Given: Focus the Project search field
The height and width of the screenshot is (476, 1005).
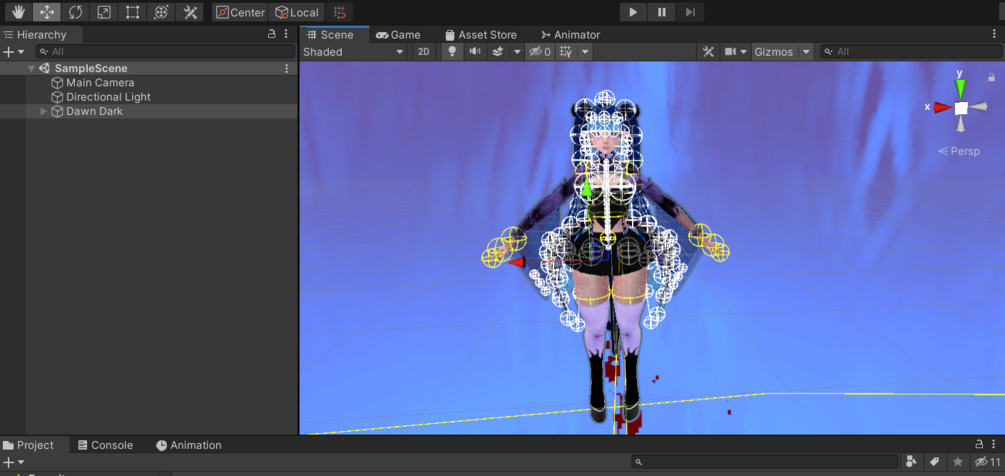Looking at the screenshot, I should pyautogui.click(x=765, y=462).
